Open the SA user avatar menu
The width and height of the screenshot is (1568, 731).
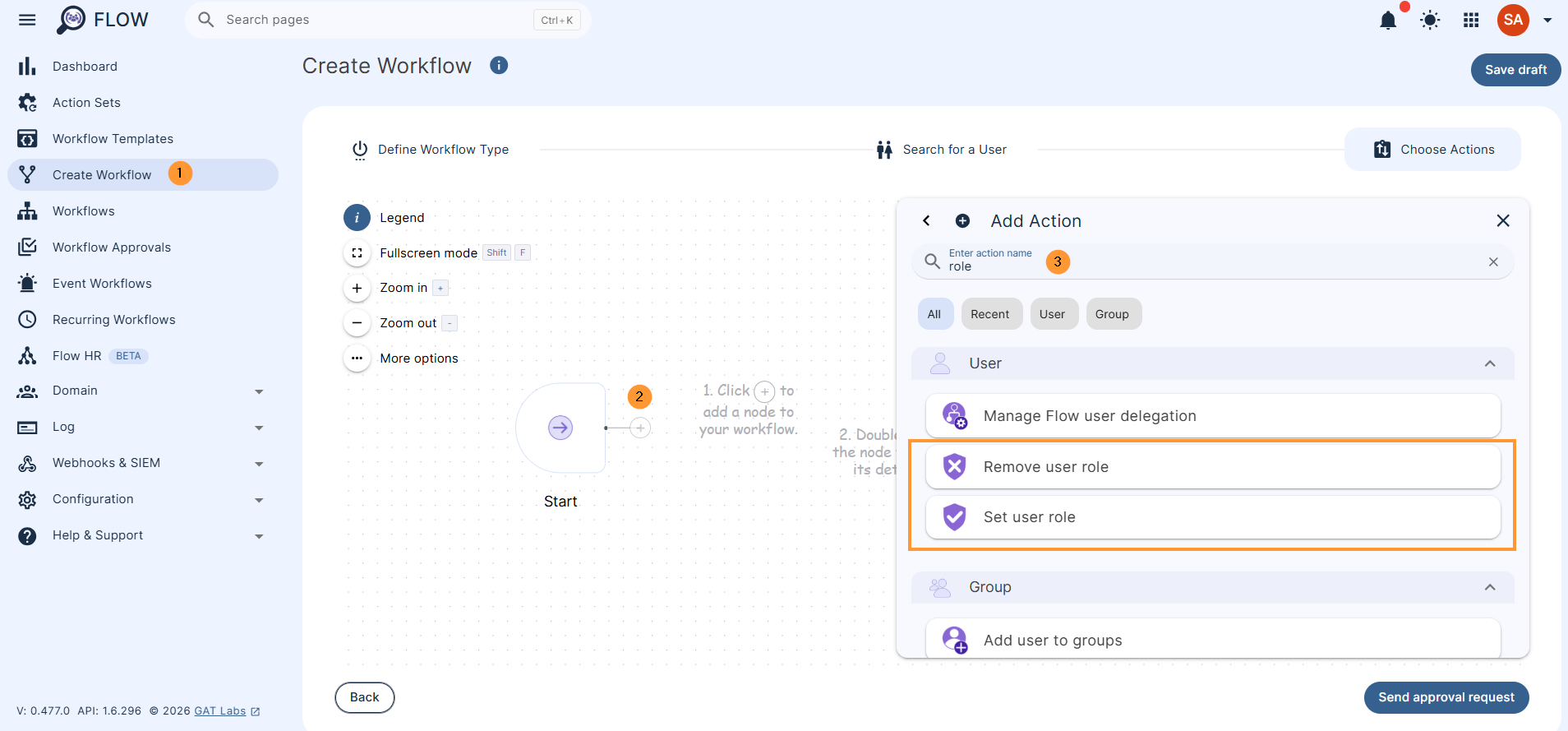[x=1513, y=20]
